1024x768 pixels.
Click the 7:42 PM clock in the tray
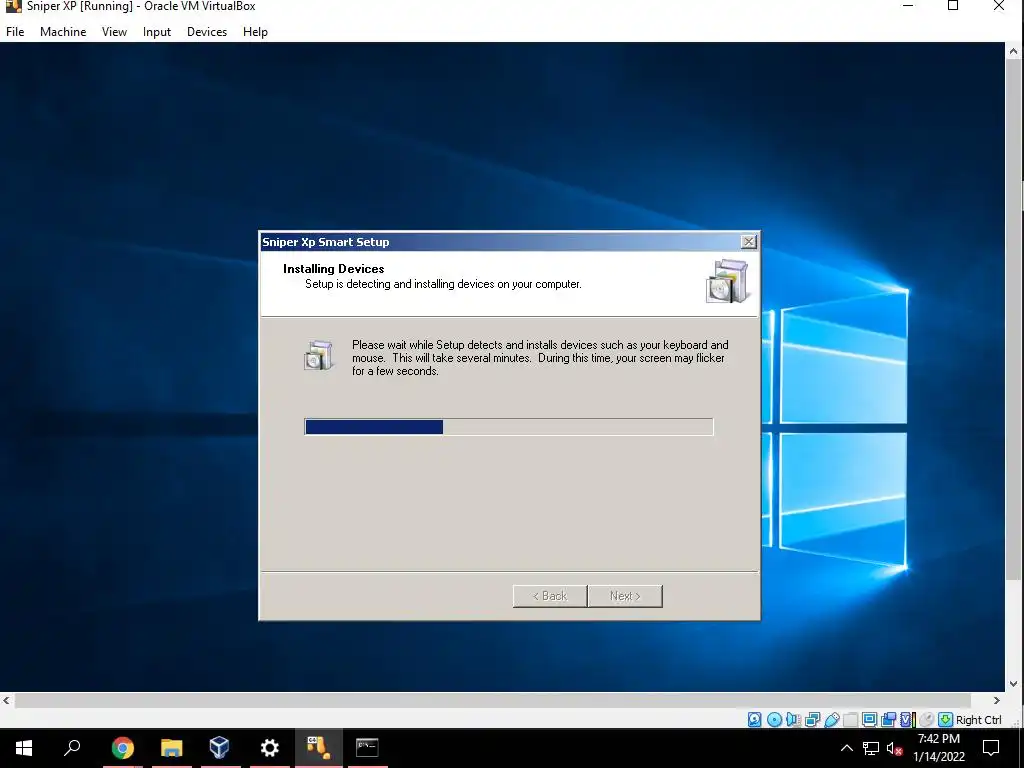coord(938,739)
